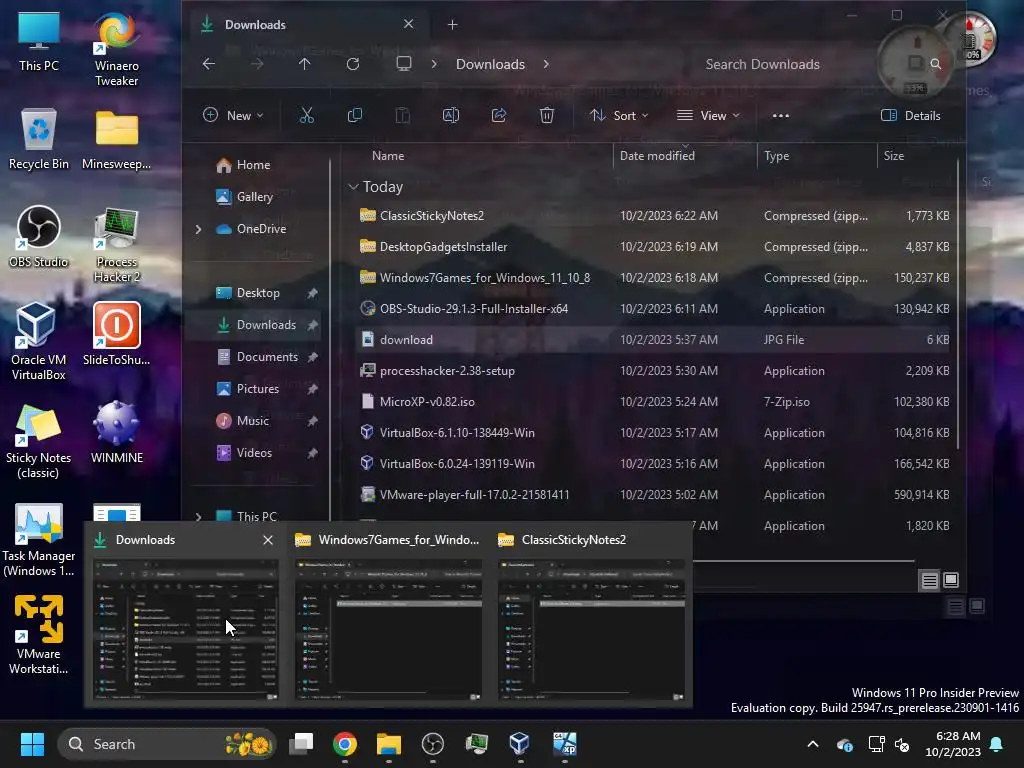This screenshot has height=768, width=1024.
Task: Open the Sort dropdown
Action: (x=618, y=116)
